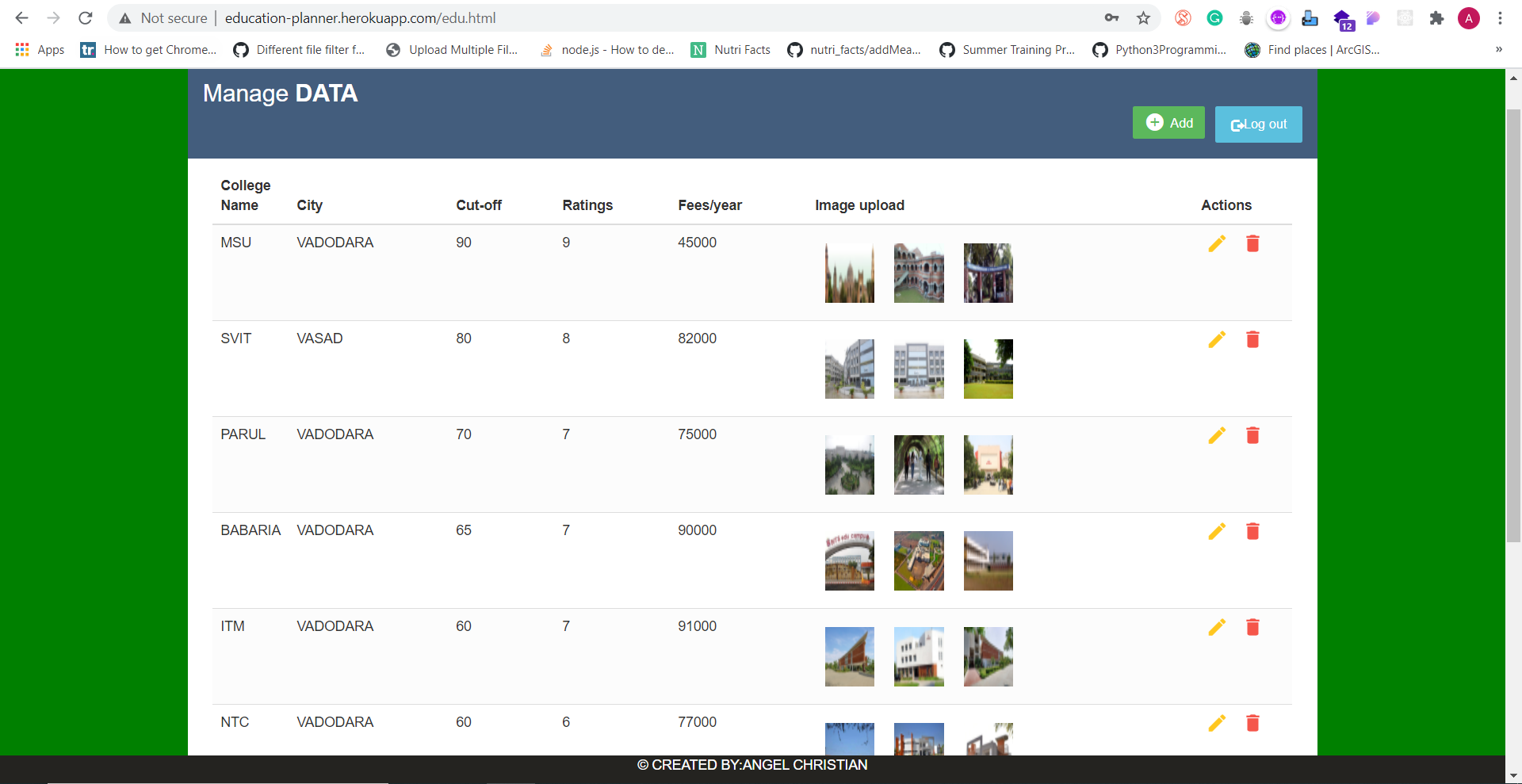Open the Grammarly extension icon

[1214, 17]
